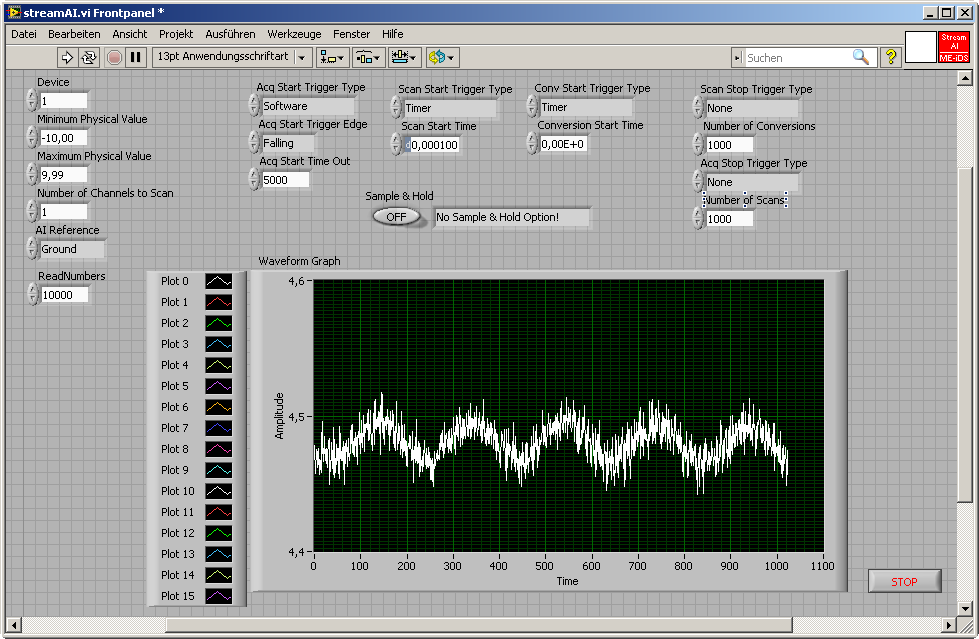Click the Suchen search field
This screenshot has width=979, height=639.
point(797,58)
